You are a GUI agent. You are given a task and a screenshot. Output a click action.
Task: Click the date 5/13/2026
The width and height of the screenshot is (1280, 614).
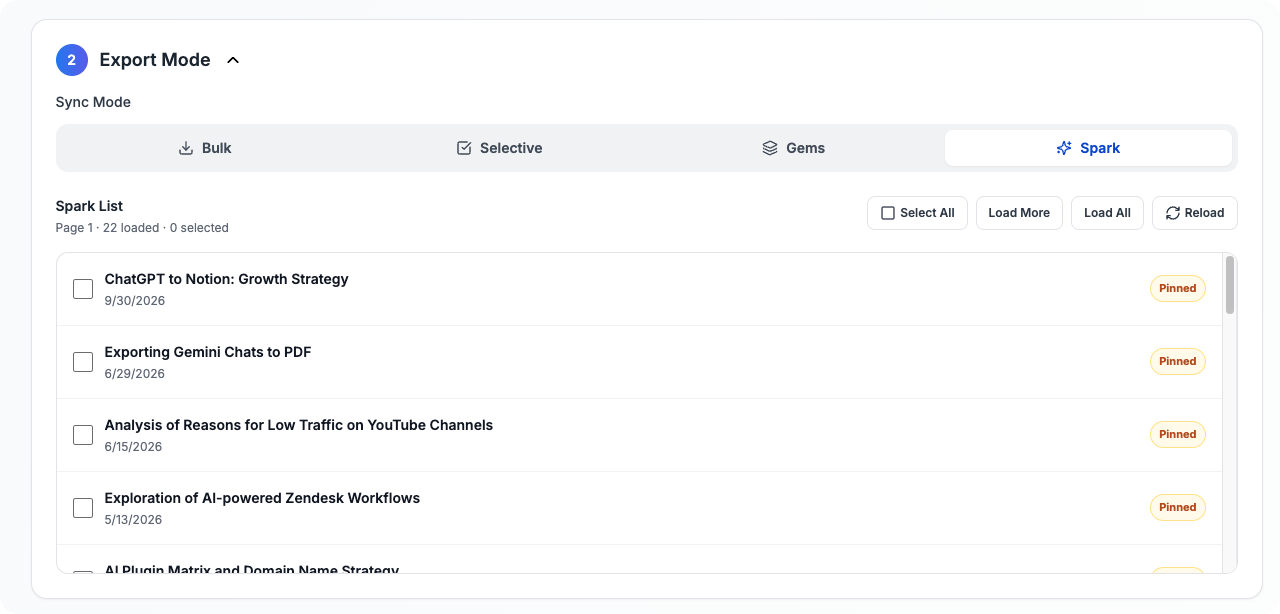(133, 520)
